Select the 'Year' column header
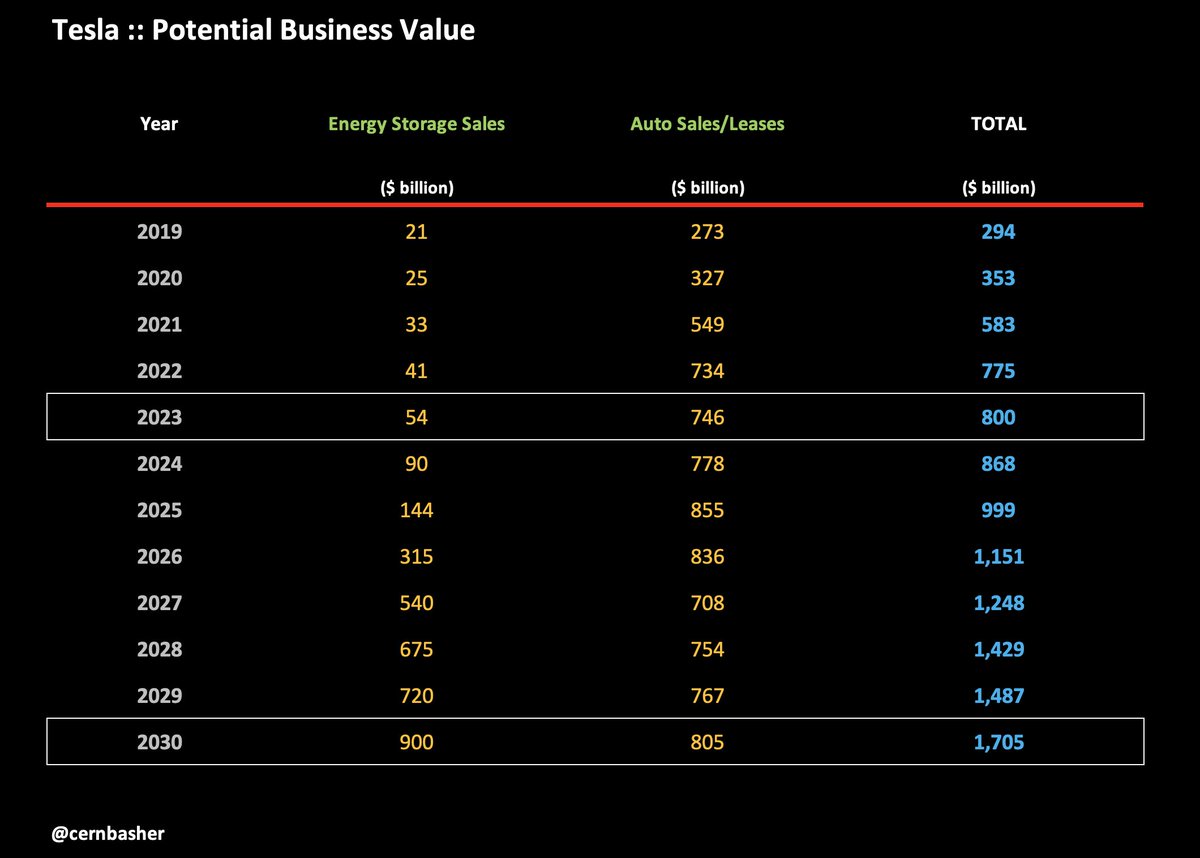This screenshot has height=858, width=1200. [x=159, y=124]
